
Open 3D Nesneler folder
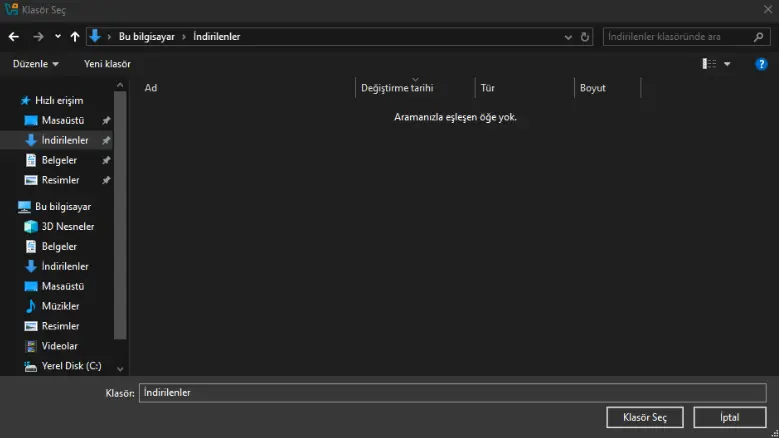68,226
